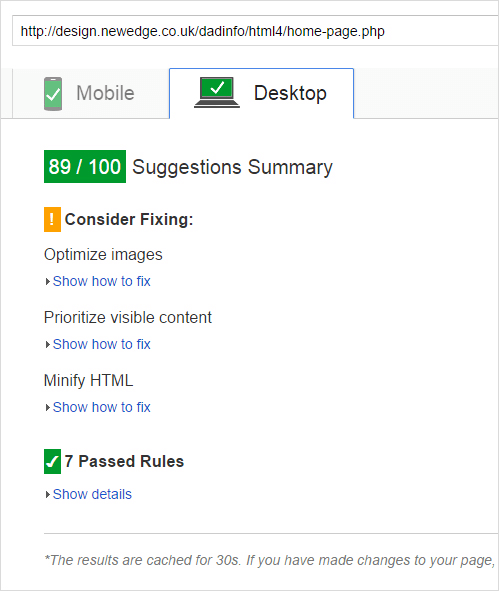
Task: Open Show how to fix under Minify HTML
Action: coord(101,407)
